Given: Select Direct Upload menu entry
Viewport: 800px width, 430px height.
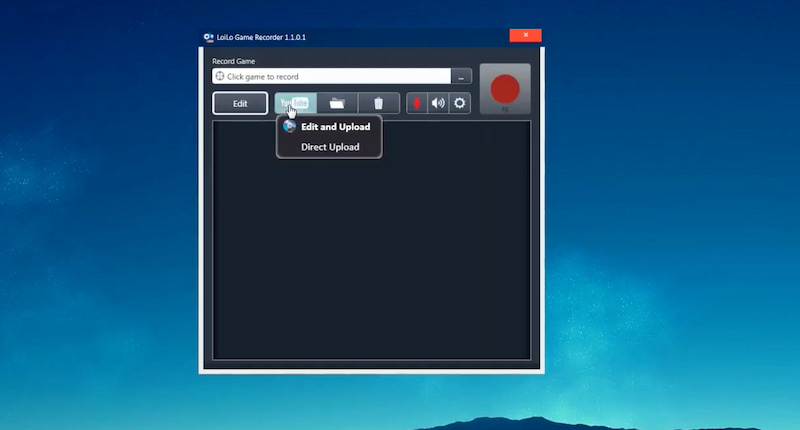Looking at the screenshot, I should click(329, 147).
